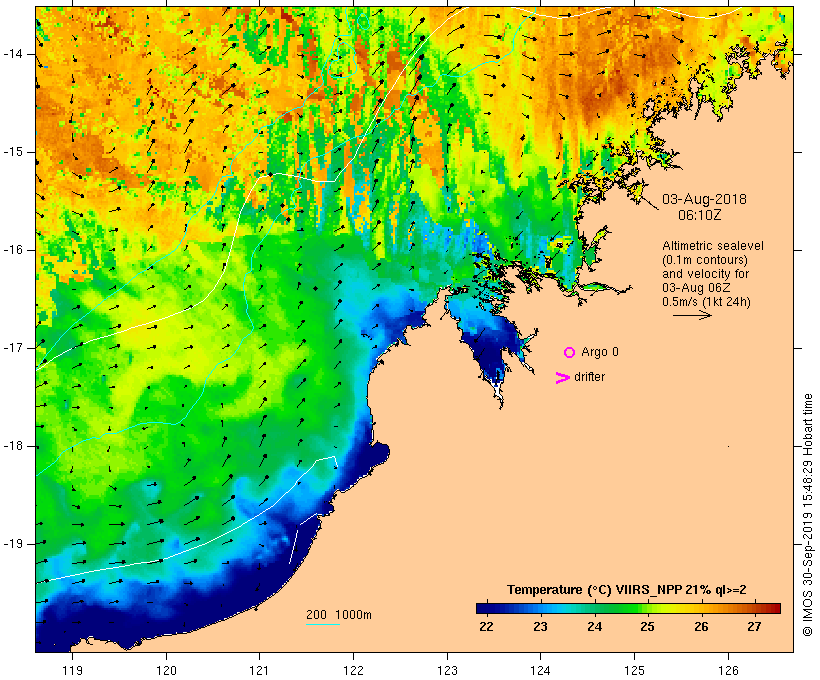Screen dimensions: 820x680
Task: Click longitude axis label 126
Action: (728, 670)
